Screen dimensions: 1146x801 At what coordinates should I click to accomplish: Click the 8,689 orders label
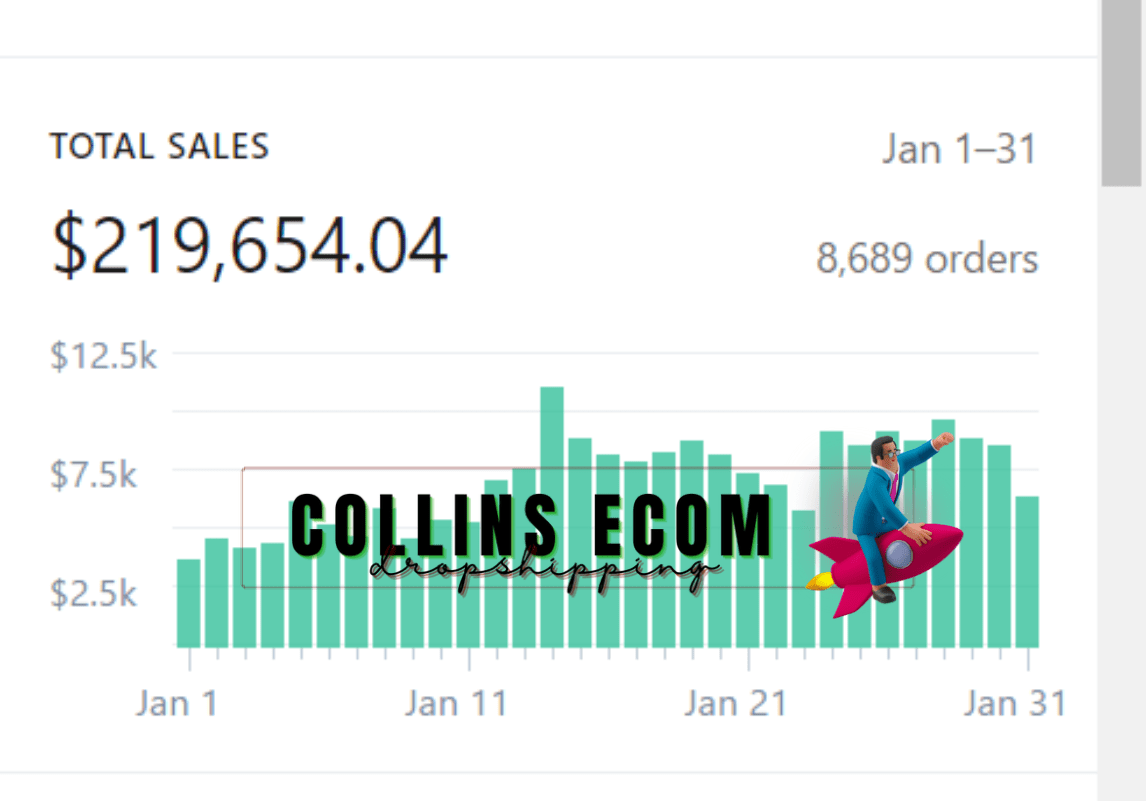tap(926, 258)
